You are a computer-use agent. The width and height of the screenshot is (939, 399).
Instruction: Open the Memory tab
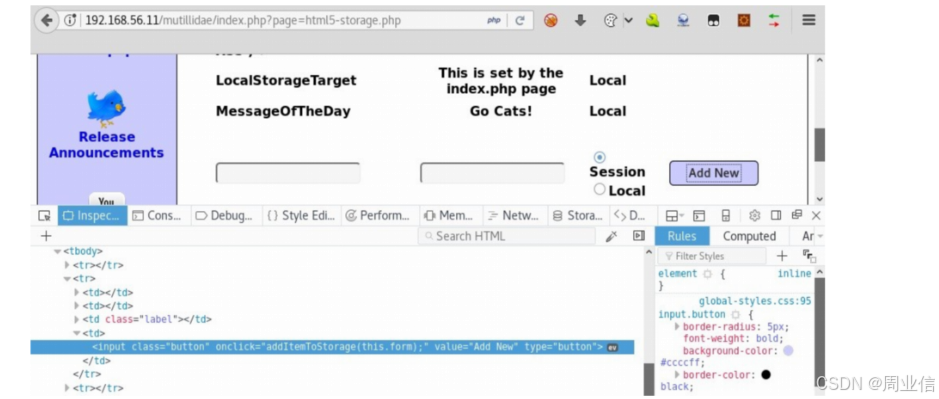point(449,216)
